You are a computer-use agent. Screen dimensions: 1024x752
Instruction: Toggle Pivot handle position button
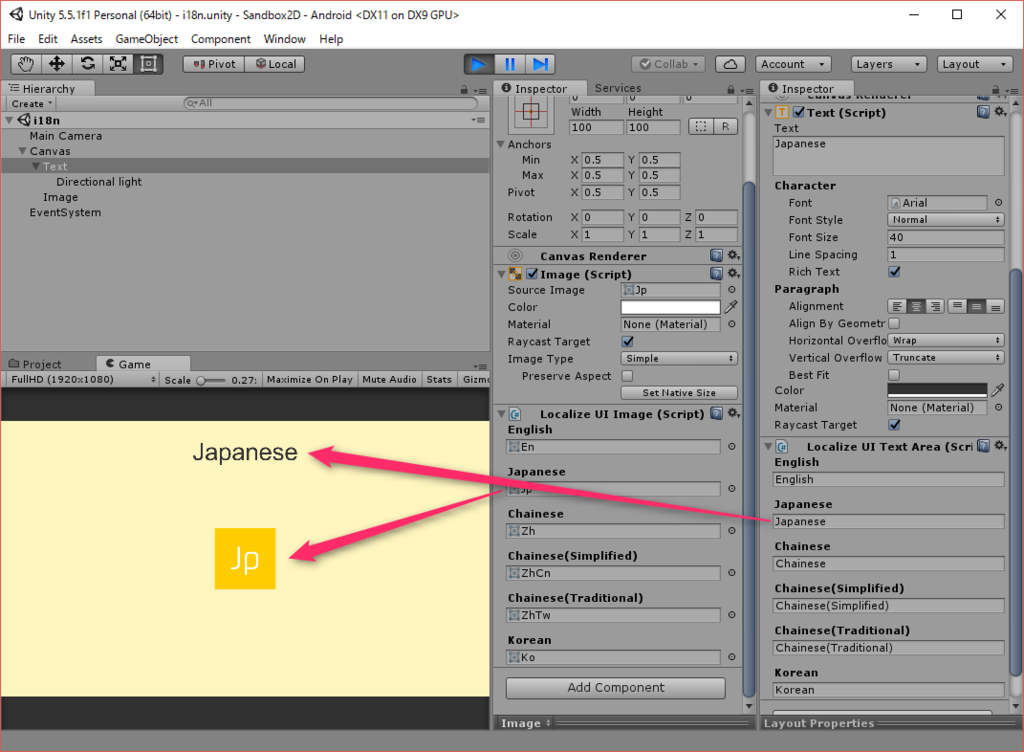(x=214, y=64)
